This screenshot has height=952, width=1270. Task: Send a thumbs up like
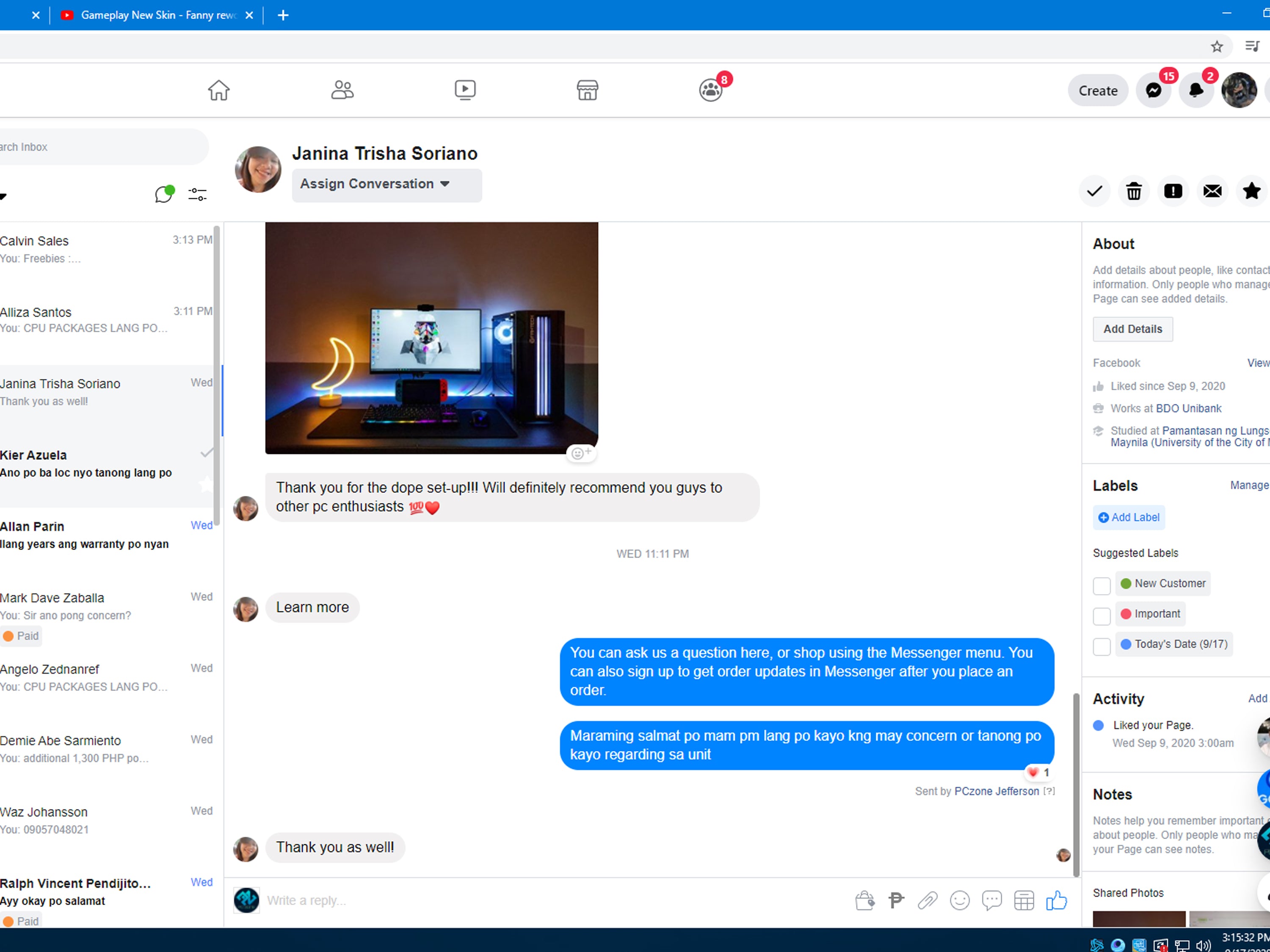pos(1056,900)
